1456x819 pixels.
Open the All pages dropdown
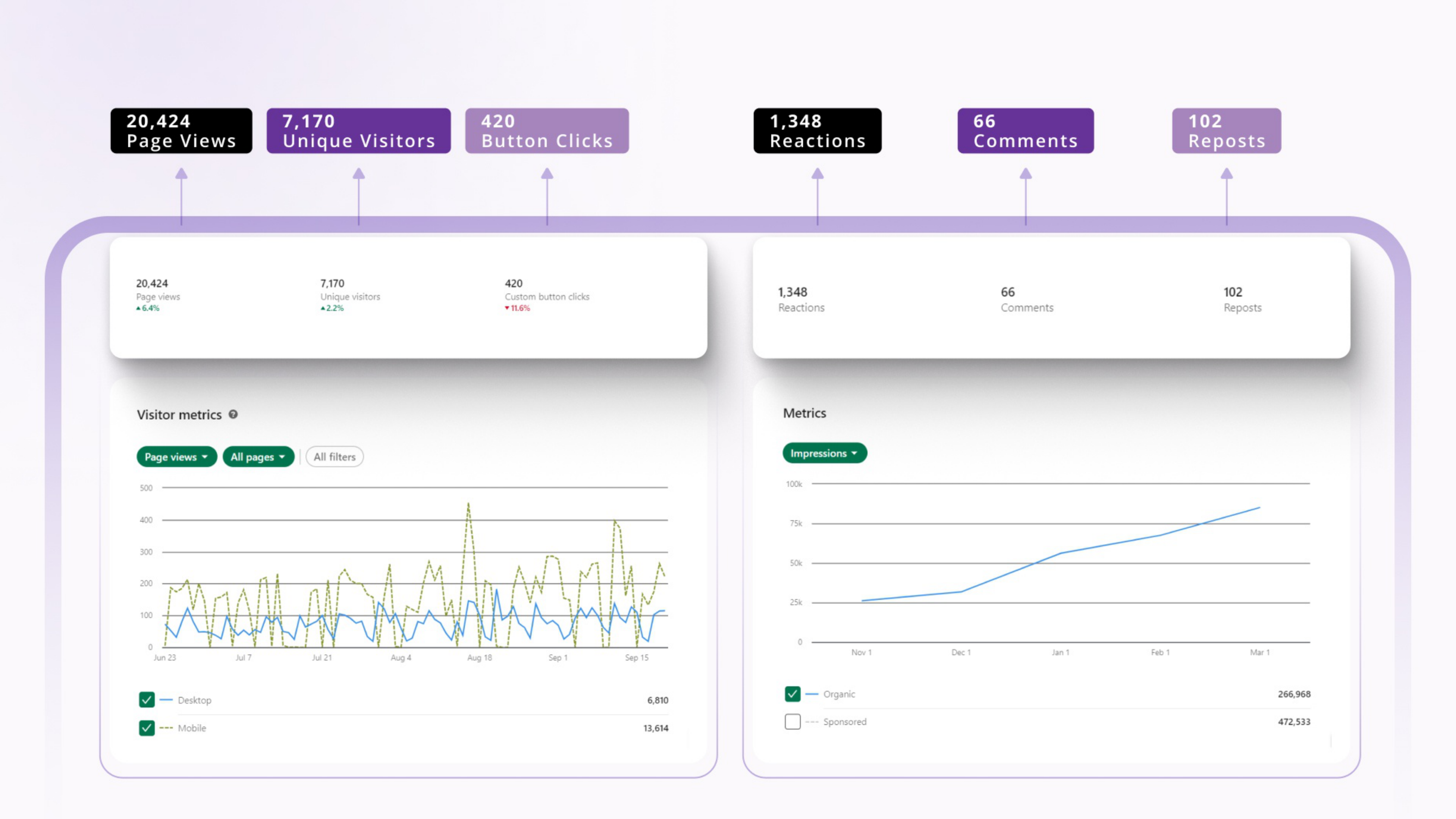[x=258, y=457]
